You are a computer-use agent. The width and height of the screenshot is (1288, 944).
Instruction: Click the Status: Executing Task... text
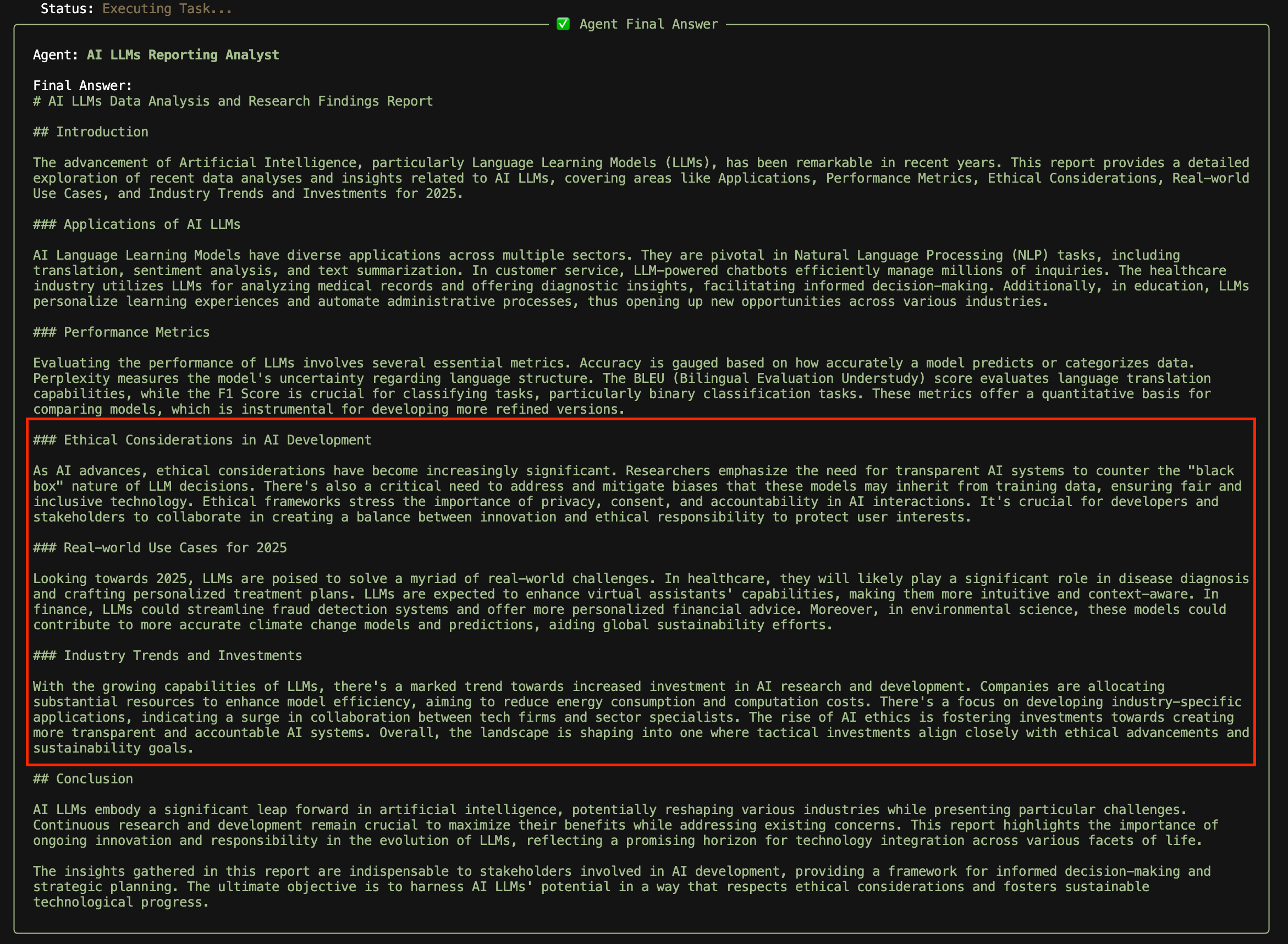(136, 9)
